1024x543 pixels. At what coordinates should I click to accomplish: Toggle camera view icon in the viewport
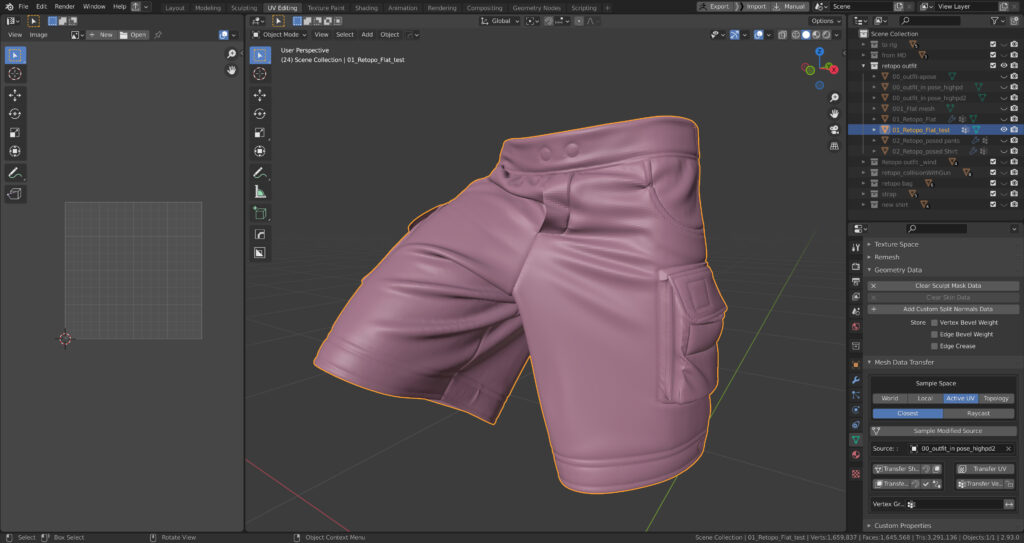click(x=834, y=129)
